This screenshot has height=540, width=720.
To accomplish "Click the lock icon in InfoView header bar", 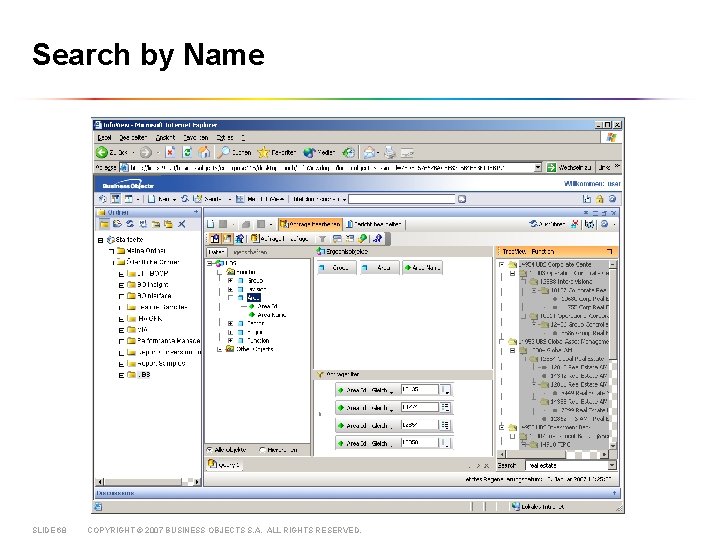I will [x=599, y=199].
